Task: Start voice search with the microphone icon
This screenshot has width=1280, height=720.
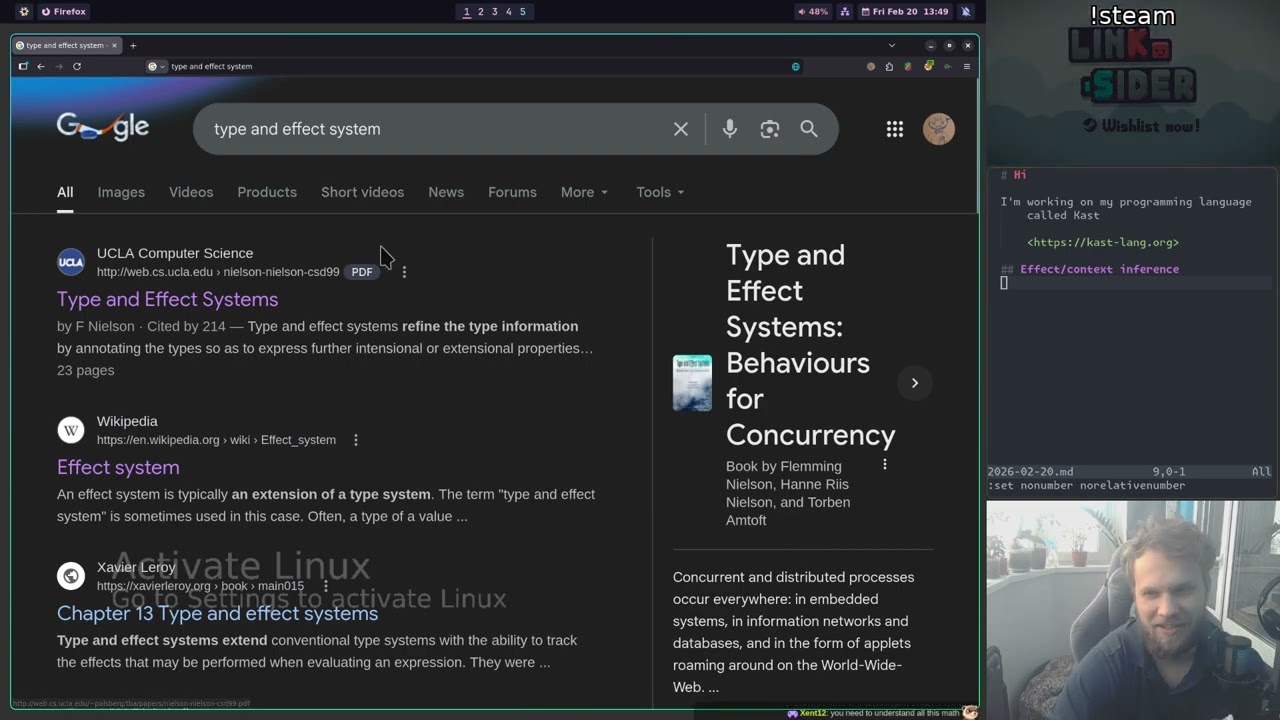Action: (730, 129)
